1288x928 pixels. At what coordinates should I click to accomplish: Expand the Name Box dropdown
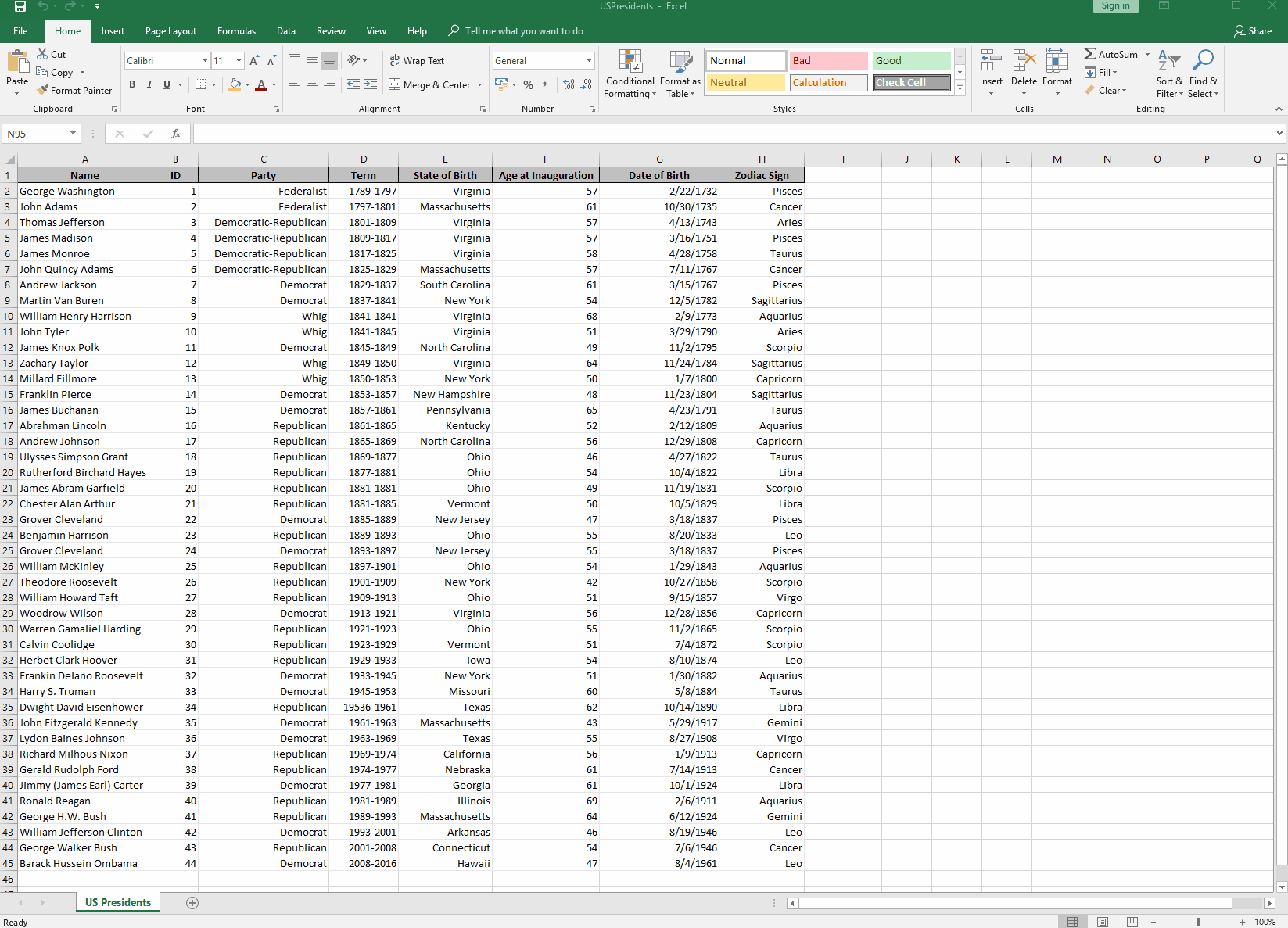pyautogui.click(x=73, y=134)
